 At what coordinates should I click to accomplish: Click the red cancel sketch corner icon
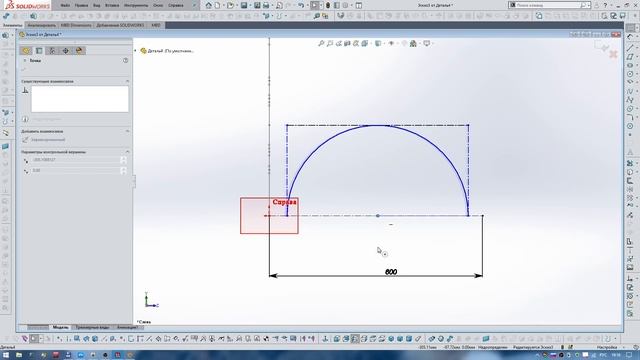pos(613,54)
